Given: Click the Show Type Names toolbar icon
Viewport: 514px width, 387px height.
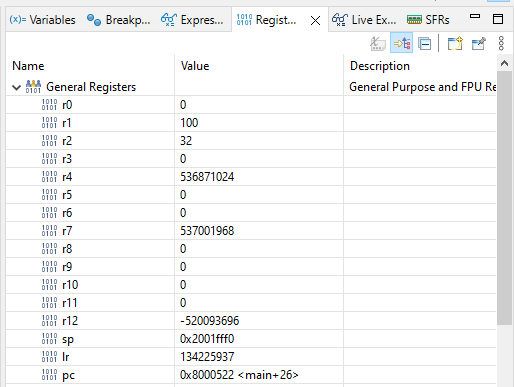Looking at the screenshot, I should (378, 44).
